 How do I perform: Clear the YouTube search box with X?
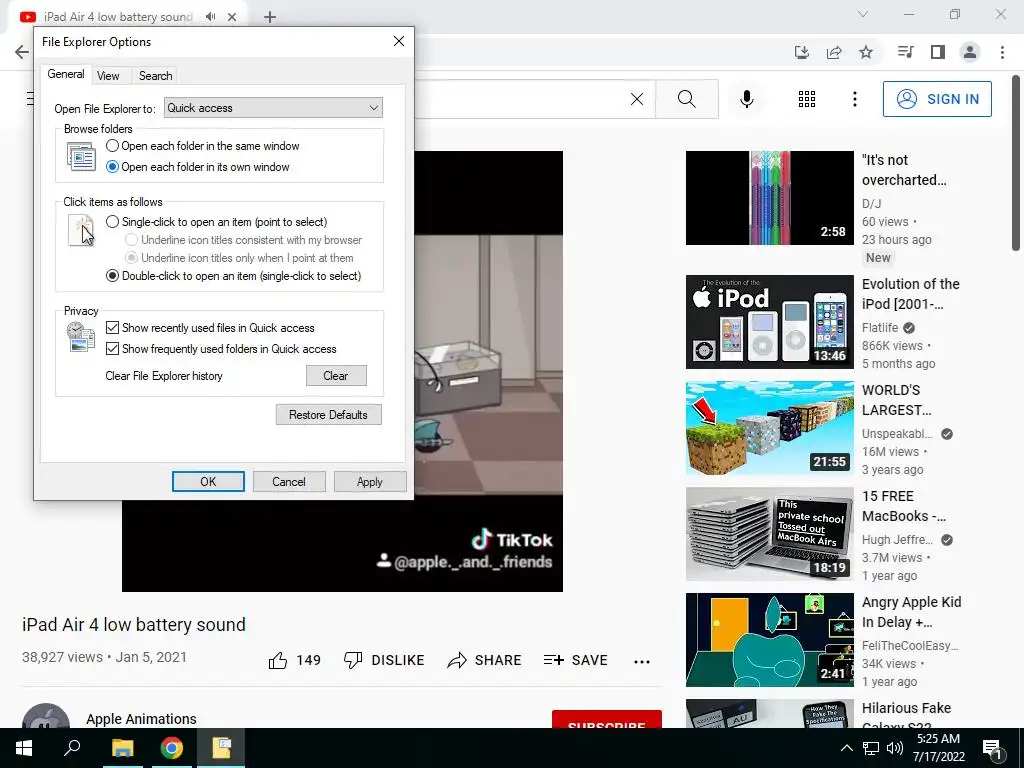tap(637, 99)
